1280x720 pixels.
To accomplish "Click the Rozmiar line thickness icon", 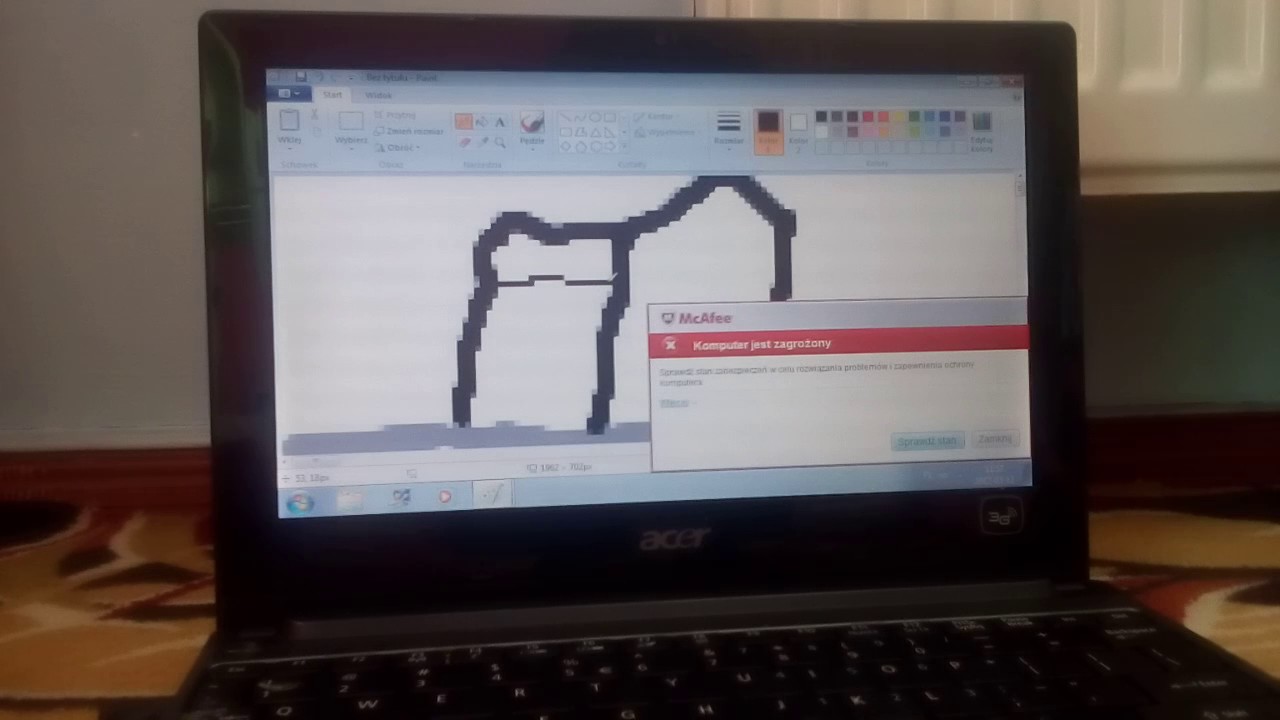I will [729, 123].
